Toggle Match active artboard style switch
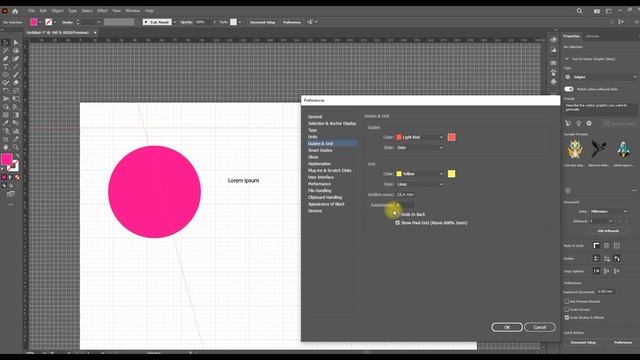640x360 pixels. coord(569,89)
